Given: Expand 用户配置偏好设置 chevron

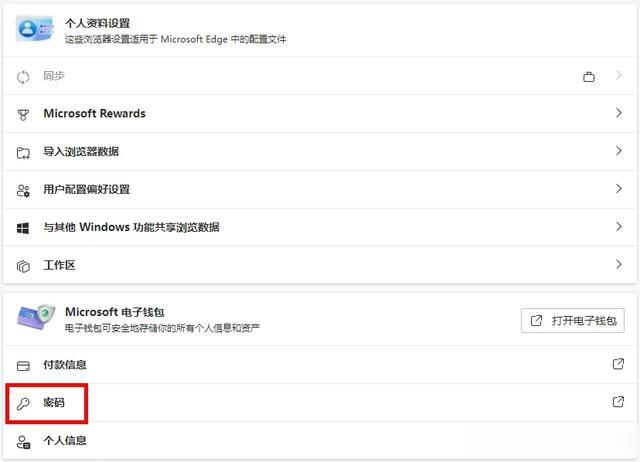Looking at the screenshot, I should point(619,189).
